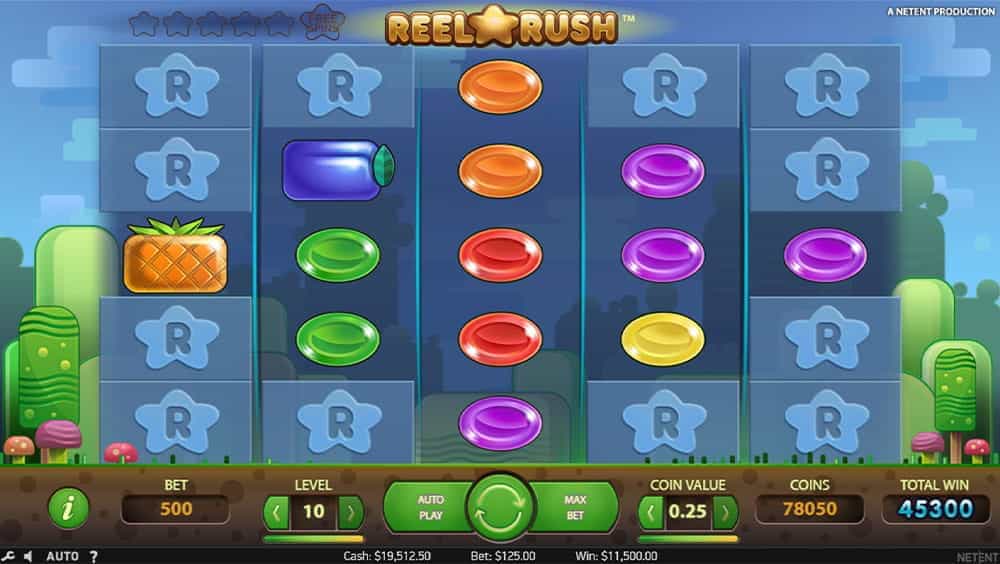Decrease bet level with left arrow
Viewport: 1000px width, 564px height.
pyautogui.click(x=276, y=512)
